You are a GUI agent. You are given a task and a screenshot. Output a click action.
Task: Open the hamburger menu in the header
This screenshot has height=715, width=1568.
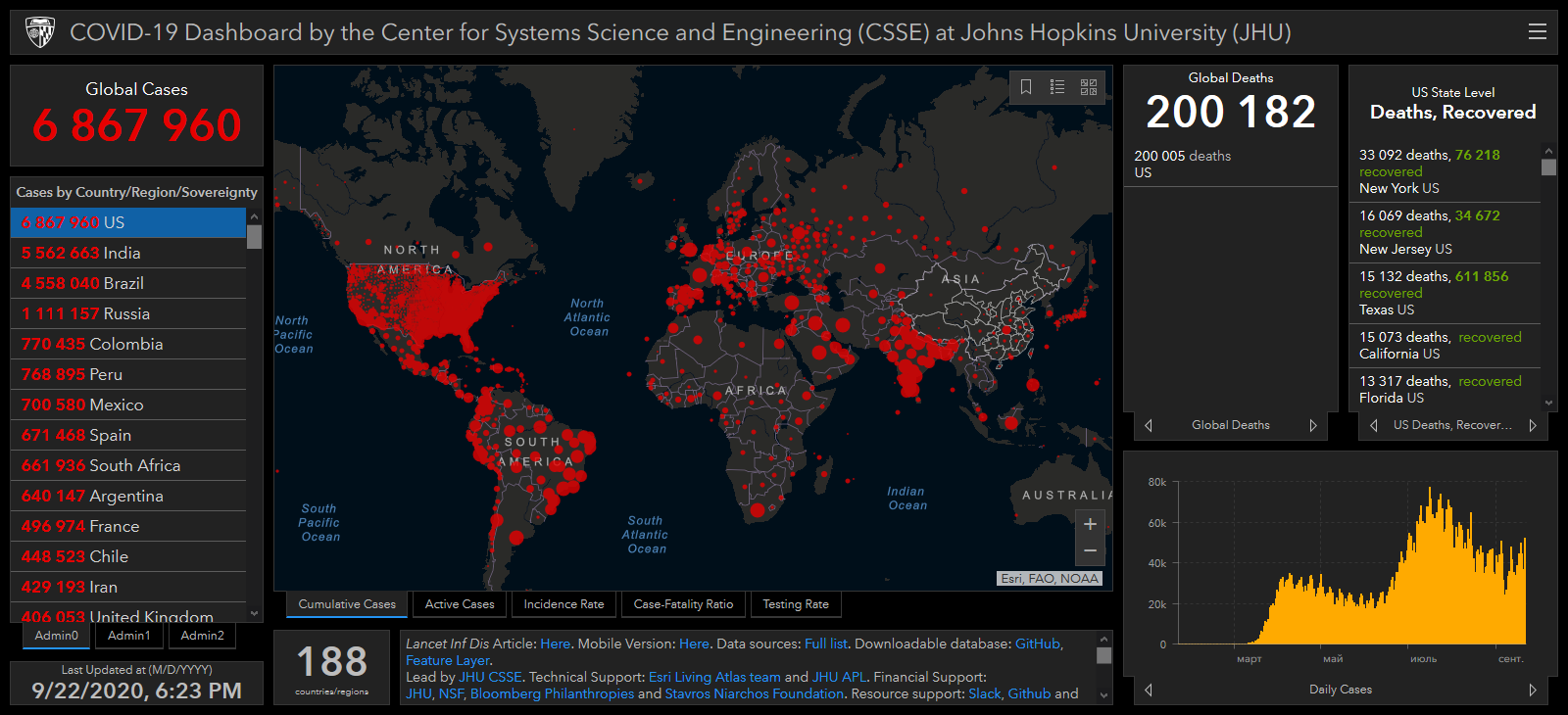(x=1538, y=31)
